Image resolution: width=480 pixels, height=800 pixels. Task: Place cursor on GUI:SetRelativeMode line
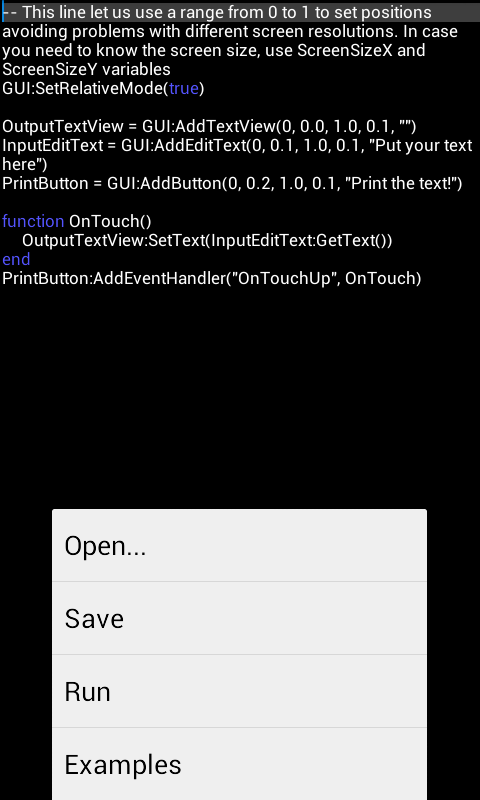tap(103, 88)
